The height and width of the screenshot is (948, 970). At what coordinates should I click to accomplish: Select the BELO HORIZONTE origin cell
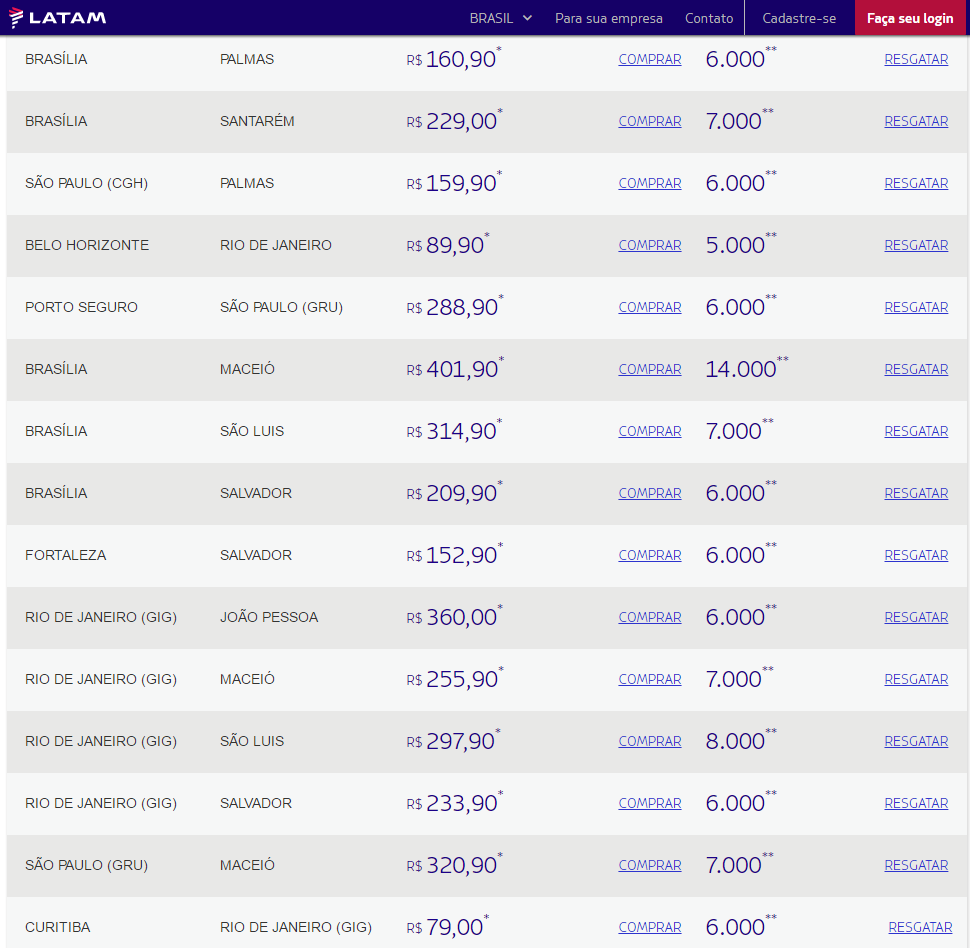pyautogui.click(x=87, y=245)
